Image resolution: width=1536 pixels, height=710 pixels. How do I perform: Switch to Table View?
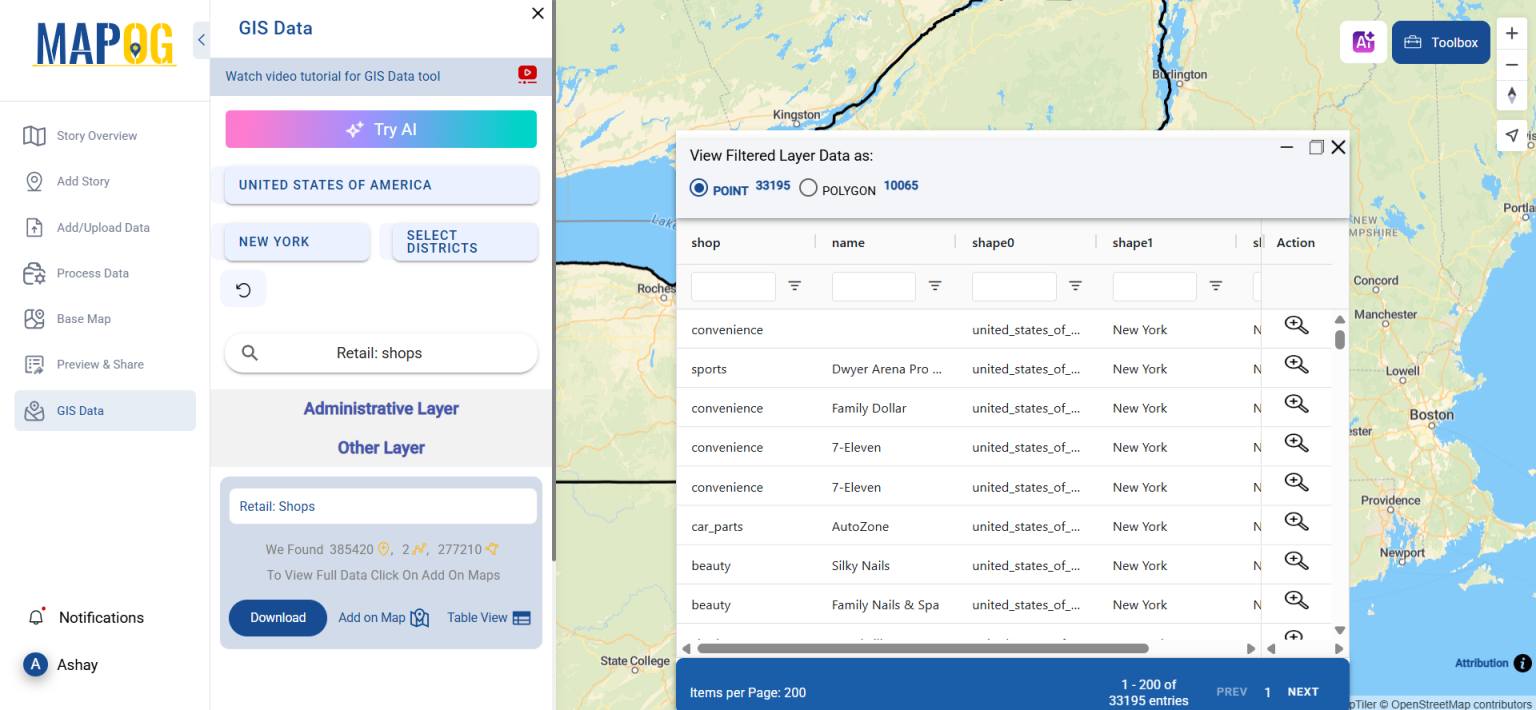pyautogui.click(x=488, y=617)
